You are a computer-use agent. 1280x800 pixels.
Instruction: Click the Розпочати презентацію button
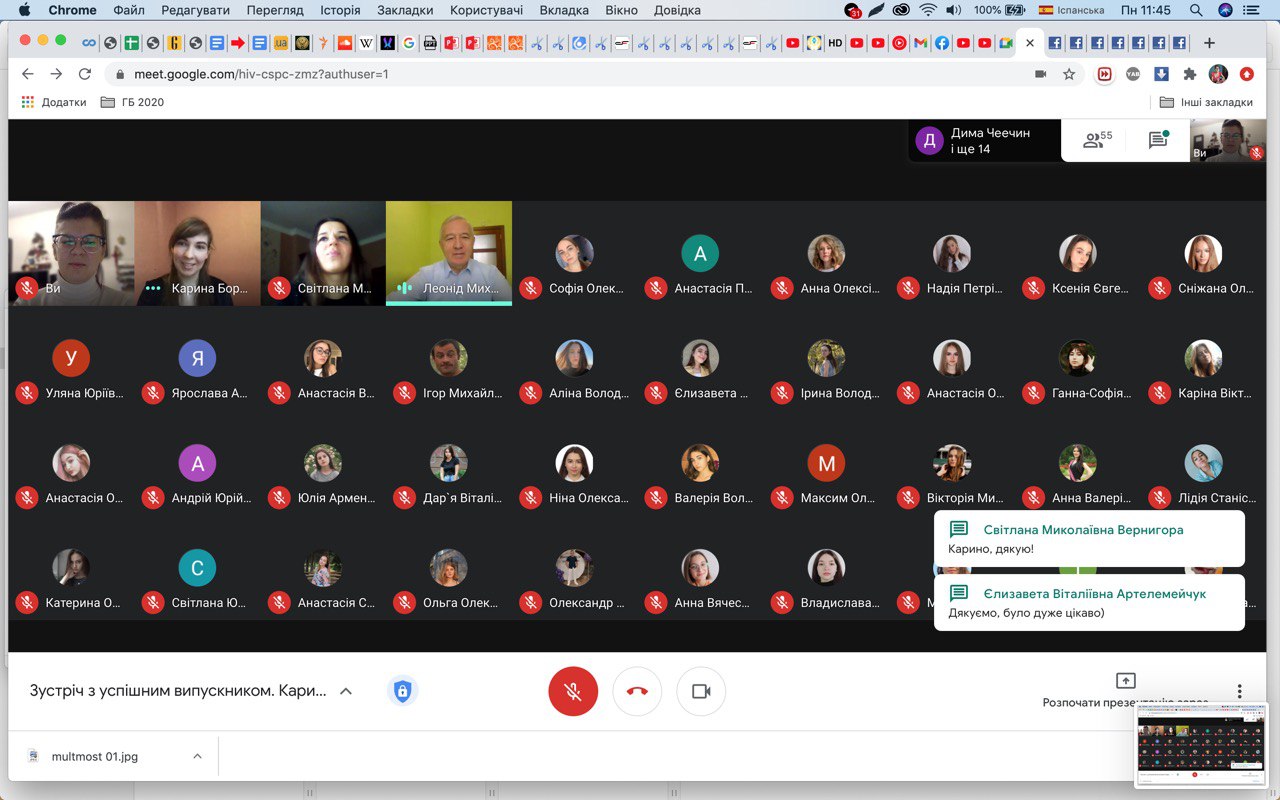[1125, 690]
